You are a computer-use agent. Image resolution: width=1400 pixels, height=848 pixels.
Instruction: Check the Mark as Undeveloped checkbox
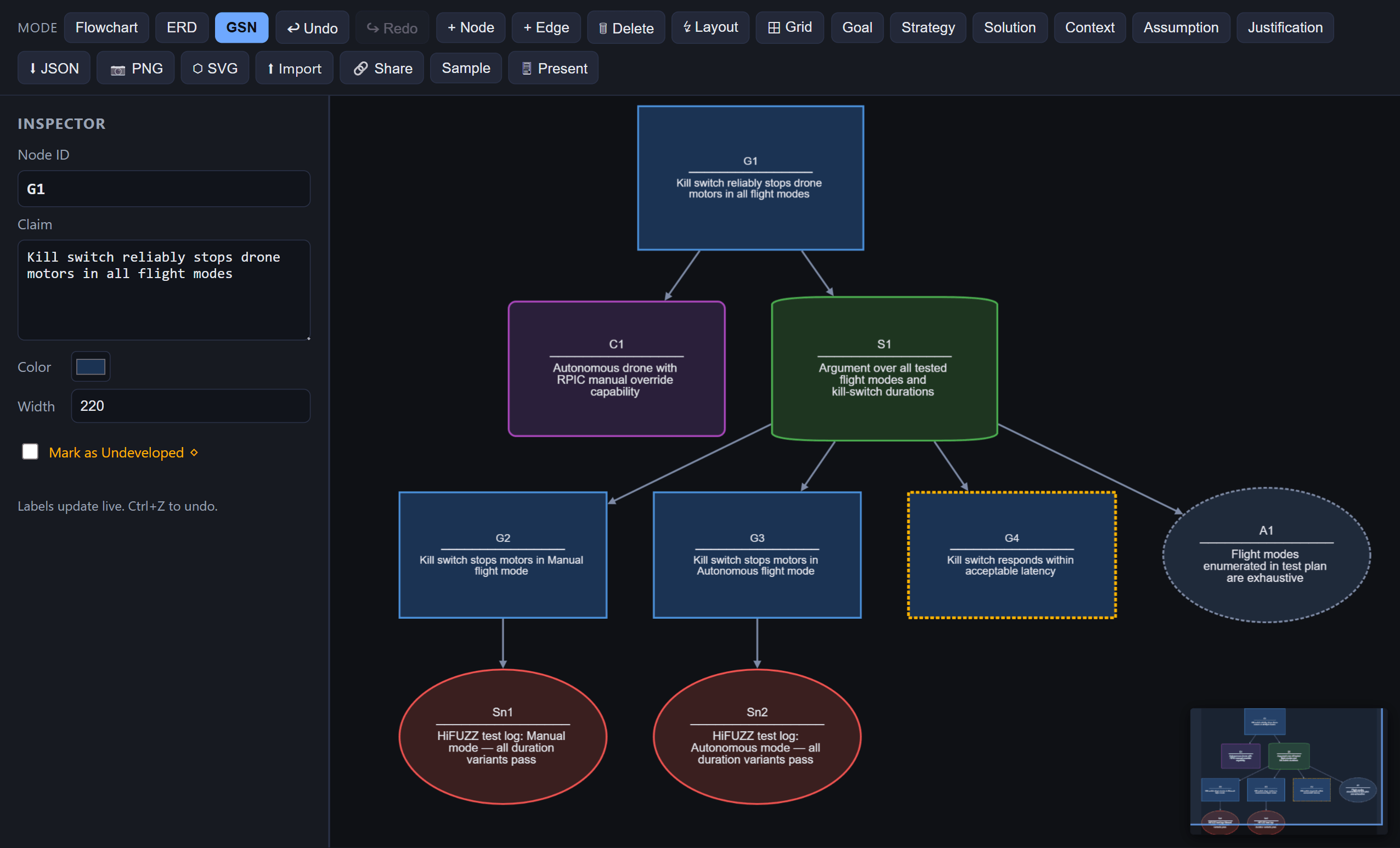pos(30,451)
